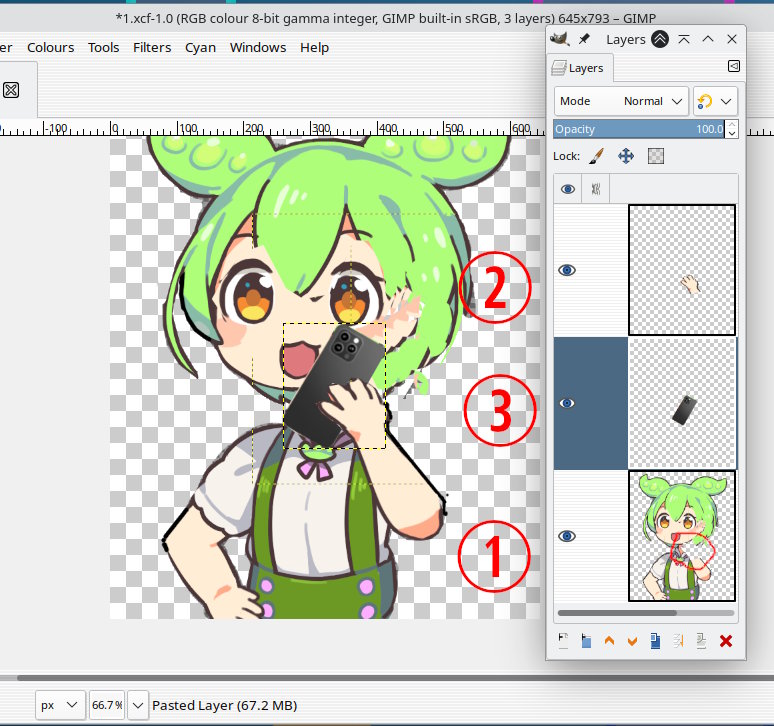This screenshot has width=774, height=726.
Task: Click the new layer group icon
Action: tap(587, 641)
